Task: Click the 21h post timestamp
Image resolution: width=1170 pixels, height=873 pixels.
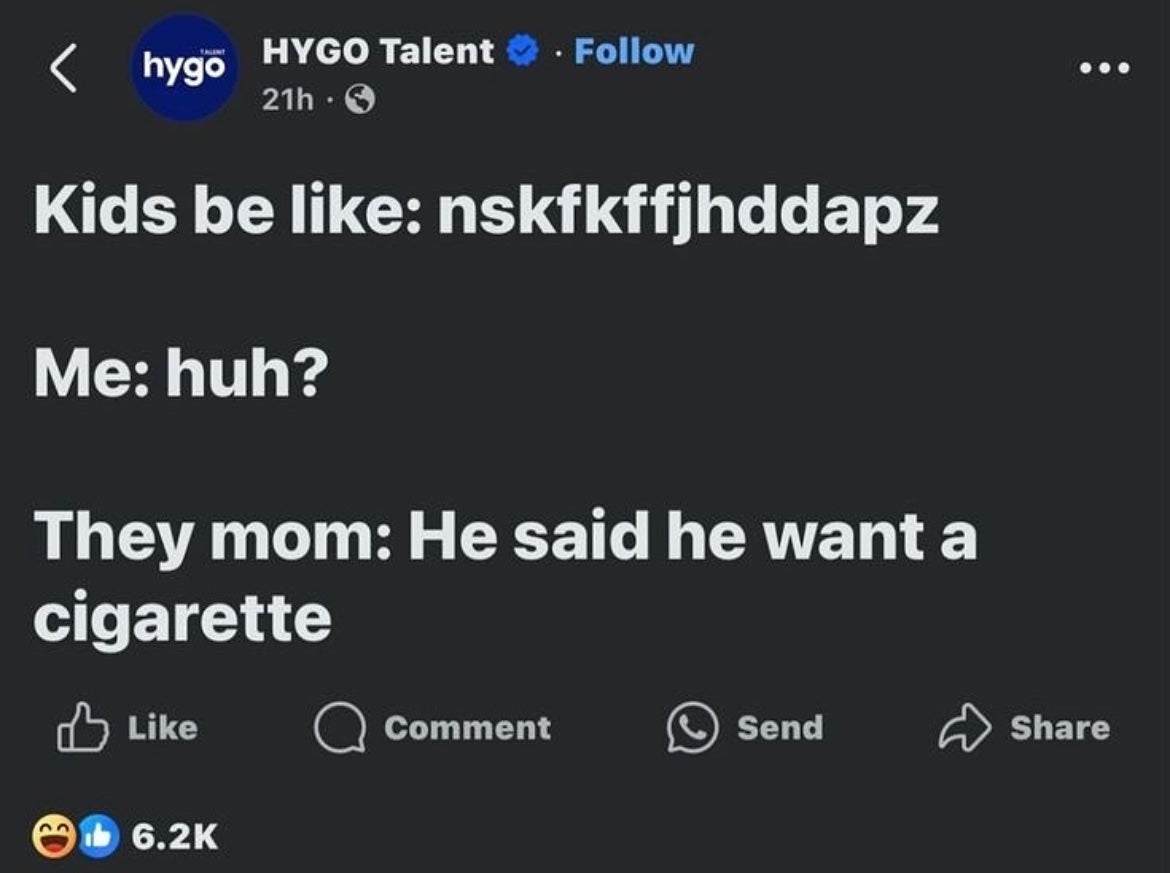Action: coord(287,99)
